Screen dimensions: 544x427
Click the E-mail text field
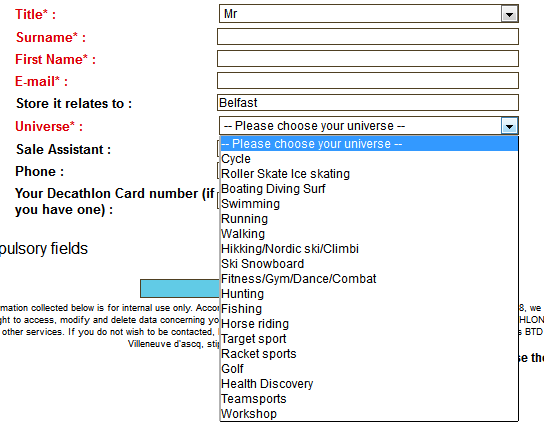[368, 81]
